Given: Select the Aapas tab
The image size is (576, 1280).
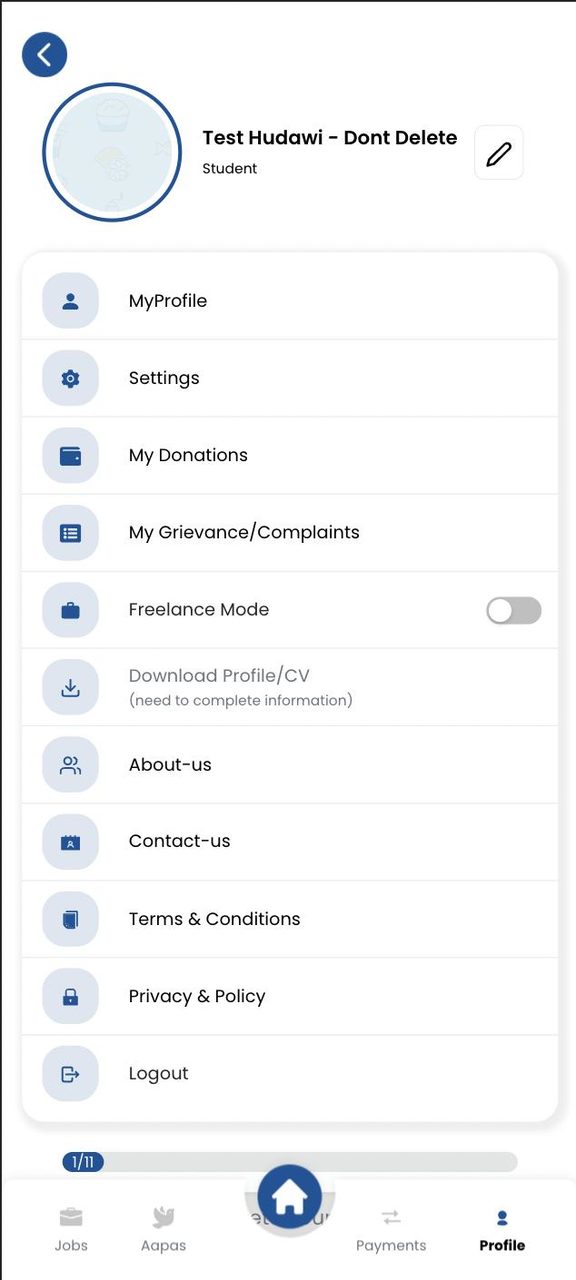Looking at the screenshot, I should [x=163, y=1228].
